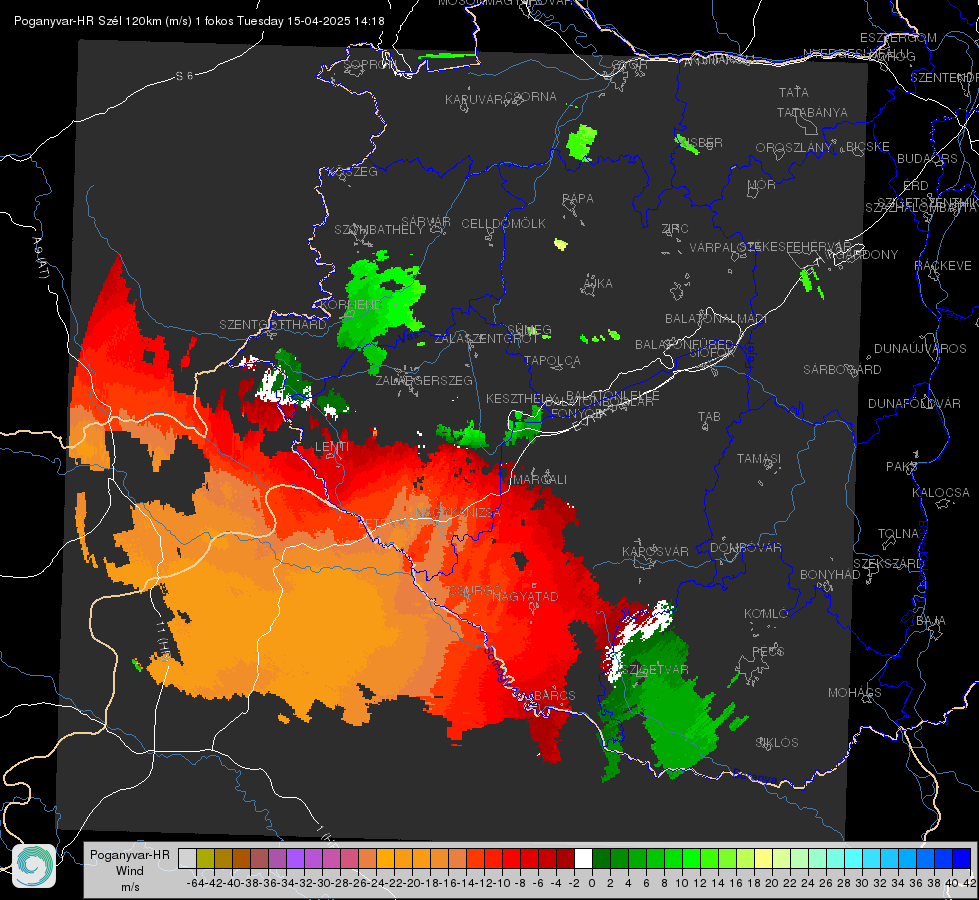Click the KOMLO town label
The width and height of the screenshot is (979, 900).
point(766,614)
